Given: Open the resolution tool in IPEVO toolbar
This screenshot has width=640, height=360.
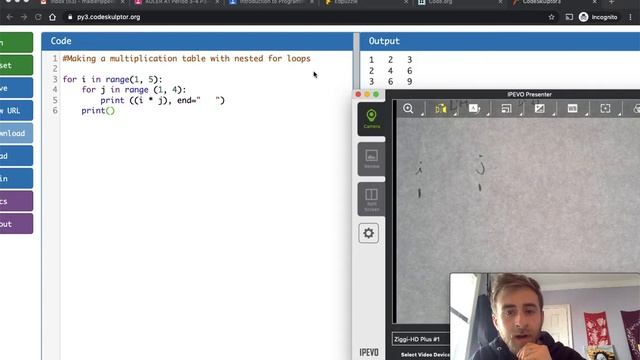Looking at the screenshot, I should [x=507, y=109].
